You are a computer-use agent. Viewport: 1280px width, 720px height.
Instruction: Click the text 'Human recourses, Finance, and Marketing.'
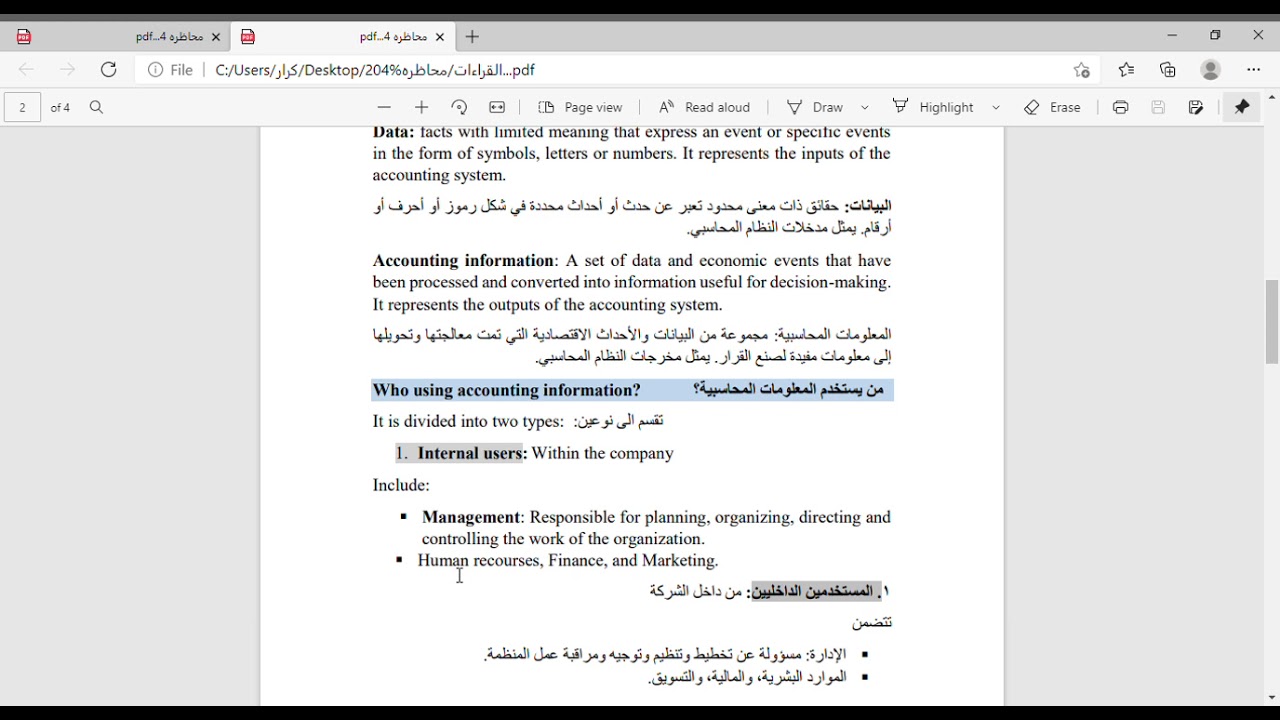click(x=568, y=561)
